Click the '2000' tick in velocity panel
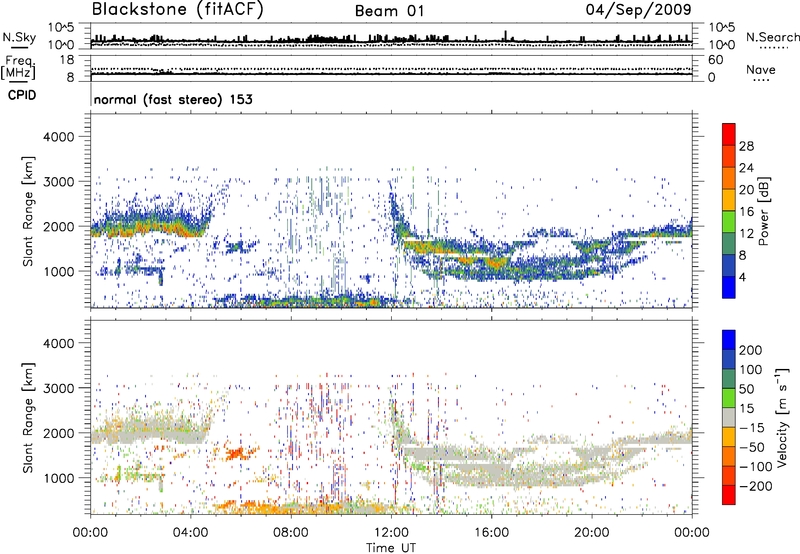 [x=58, y=433]
